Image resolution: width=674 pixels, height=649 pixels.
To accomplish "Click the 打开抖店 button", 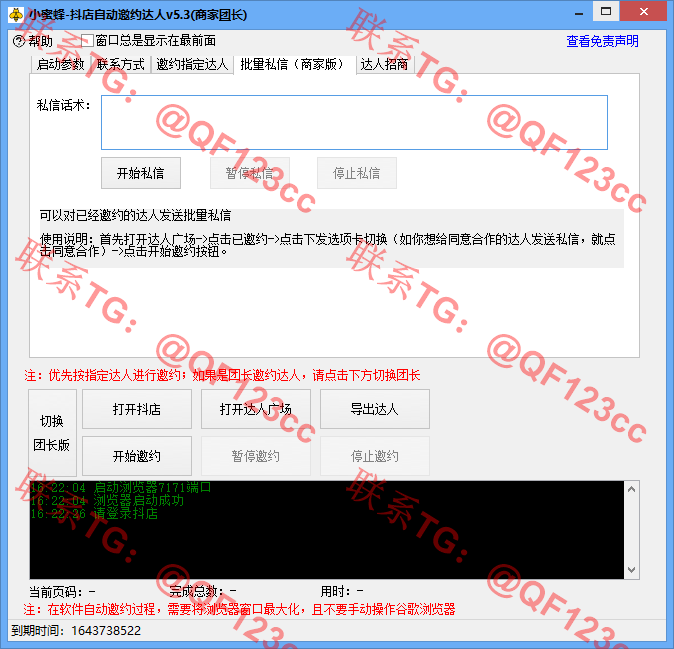I will [137, 409].
